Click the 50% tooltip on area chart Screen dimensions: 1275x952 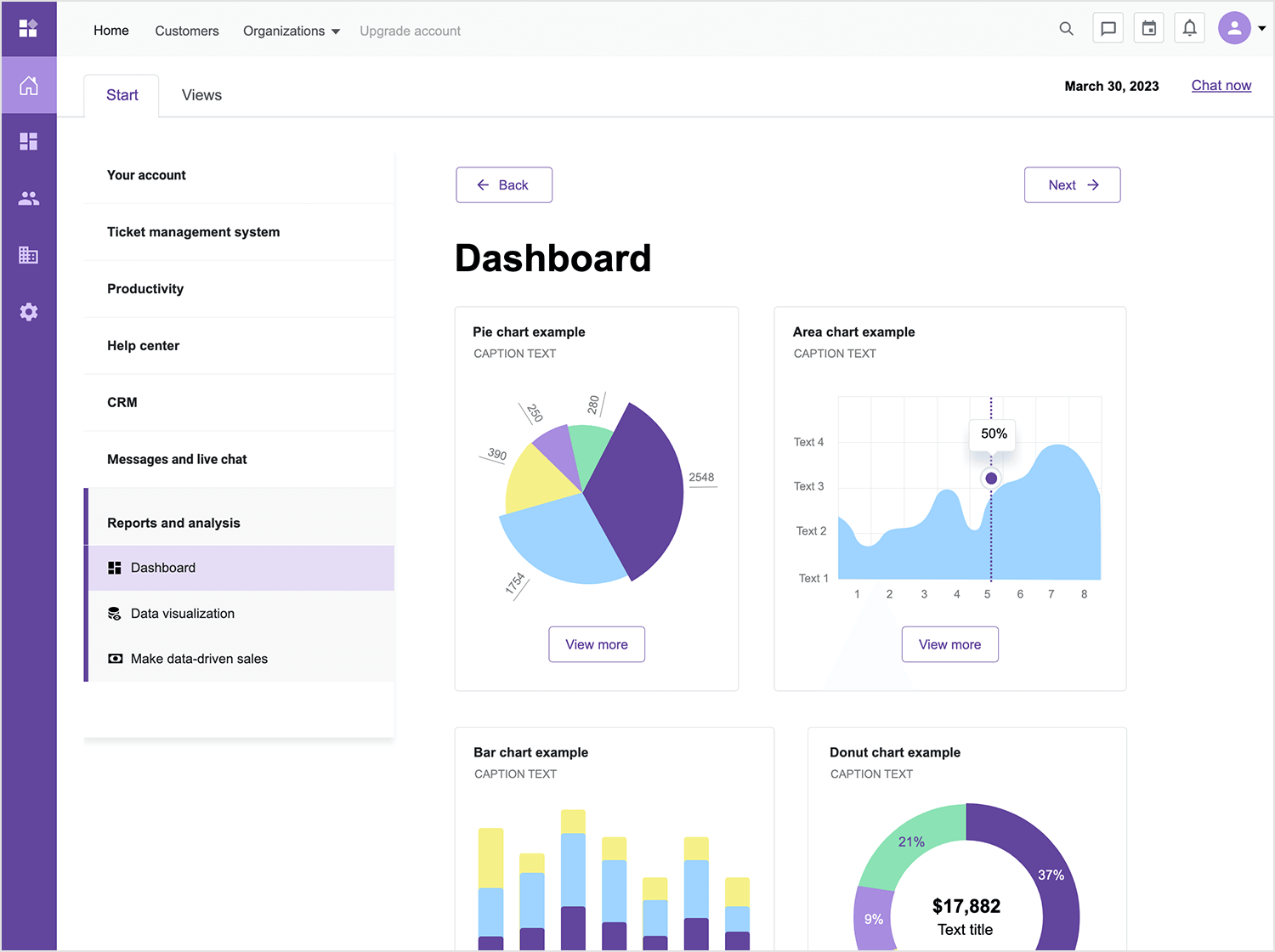tap(994, 433)
